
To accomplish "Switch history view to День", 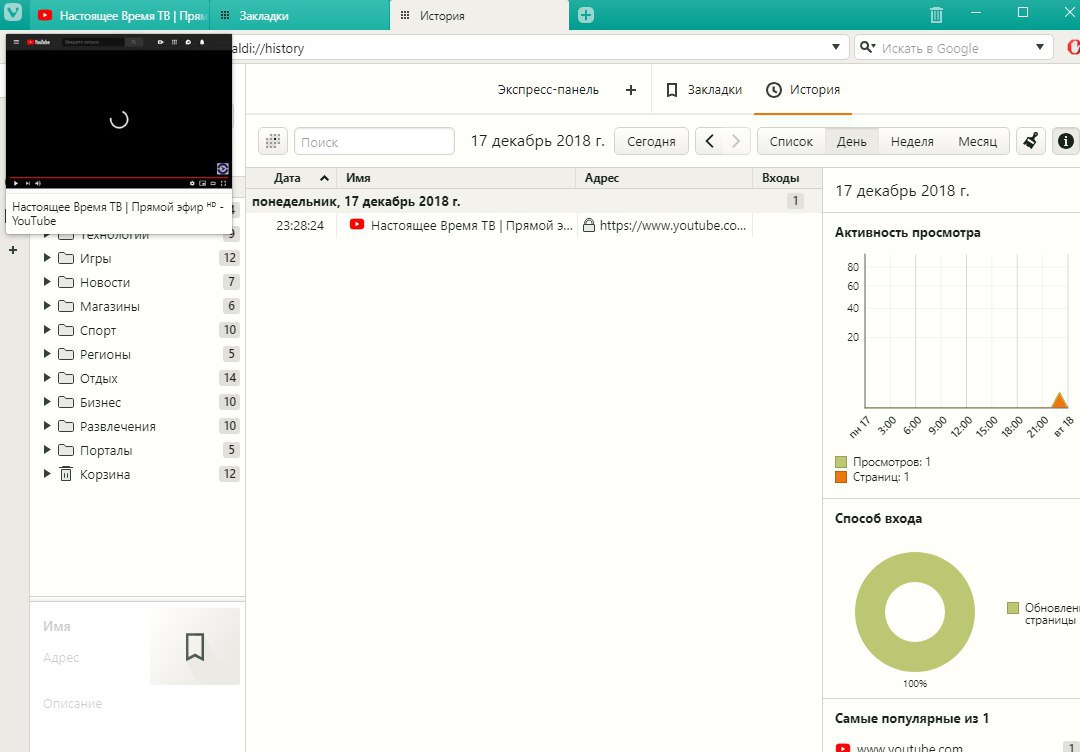I will click(851, 141).
